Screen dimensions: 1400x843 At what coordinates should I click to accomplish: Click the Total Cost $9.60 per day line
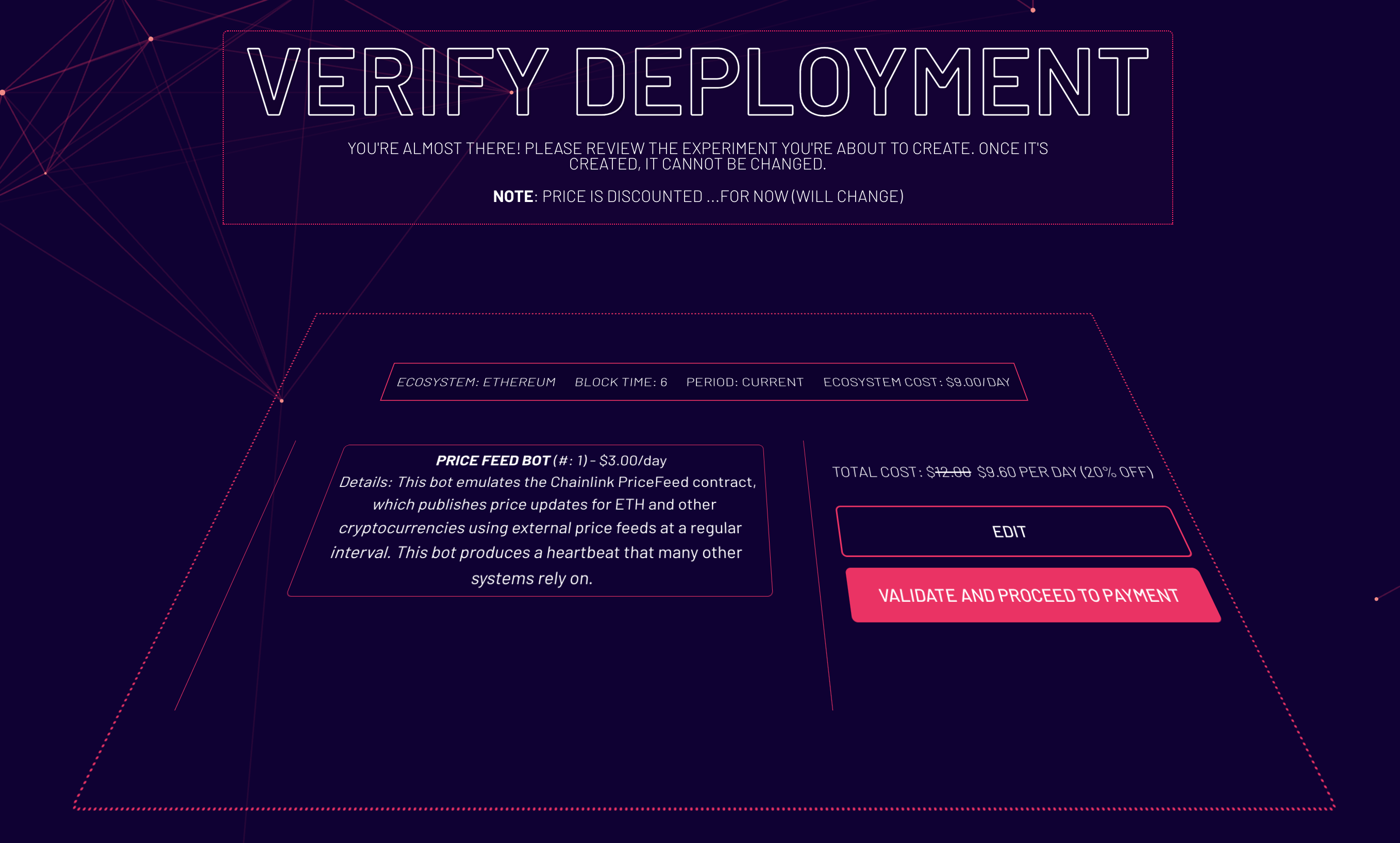tap(993, 472)
